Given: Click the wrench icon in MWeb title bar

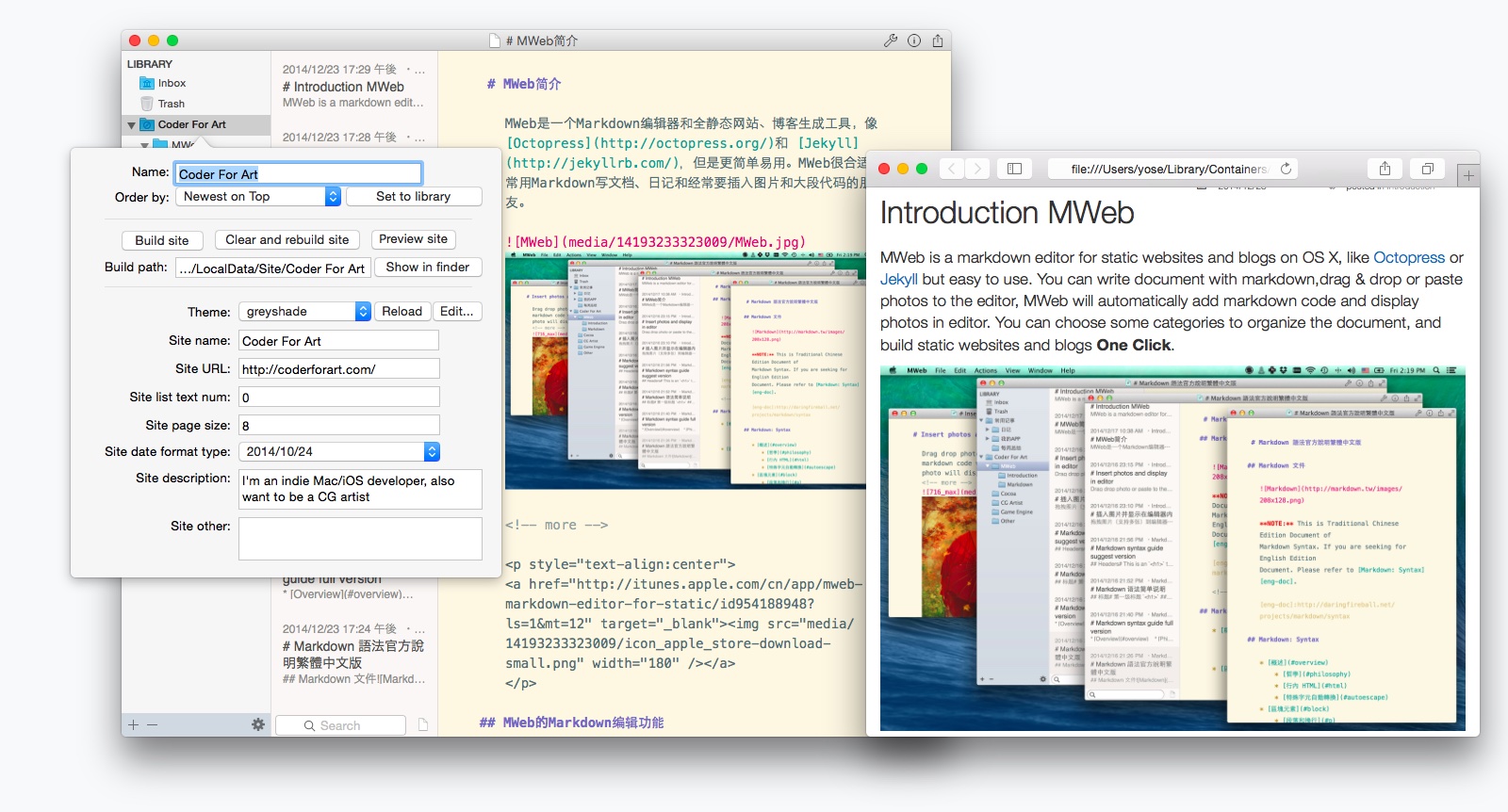Looking at the screenshot, I should pyautogui.click(x=890, y=41).
